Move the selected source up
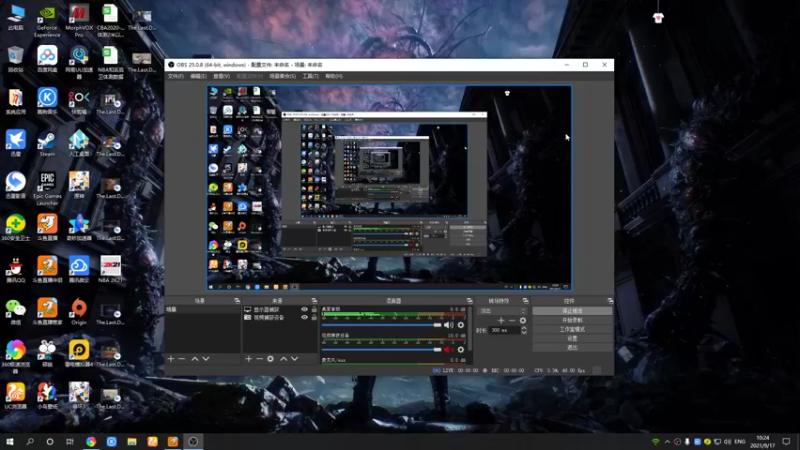The width and height of the screenshot is (800, 450). click(x=284, y=359)
